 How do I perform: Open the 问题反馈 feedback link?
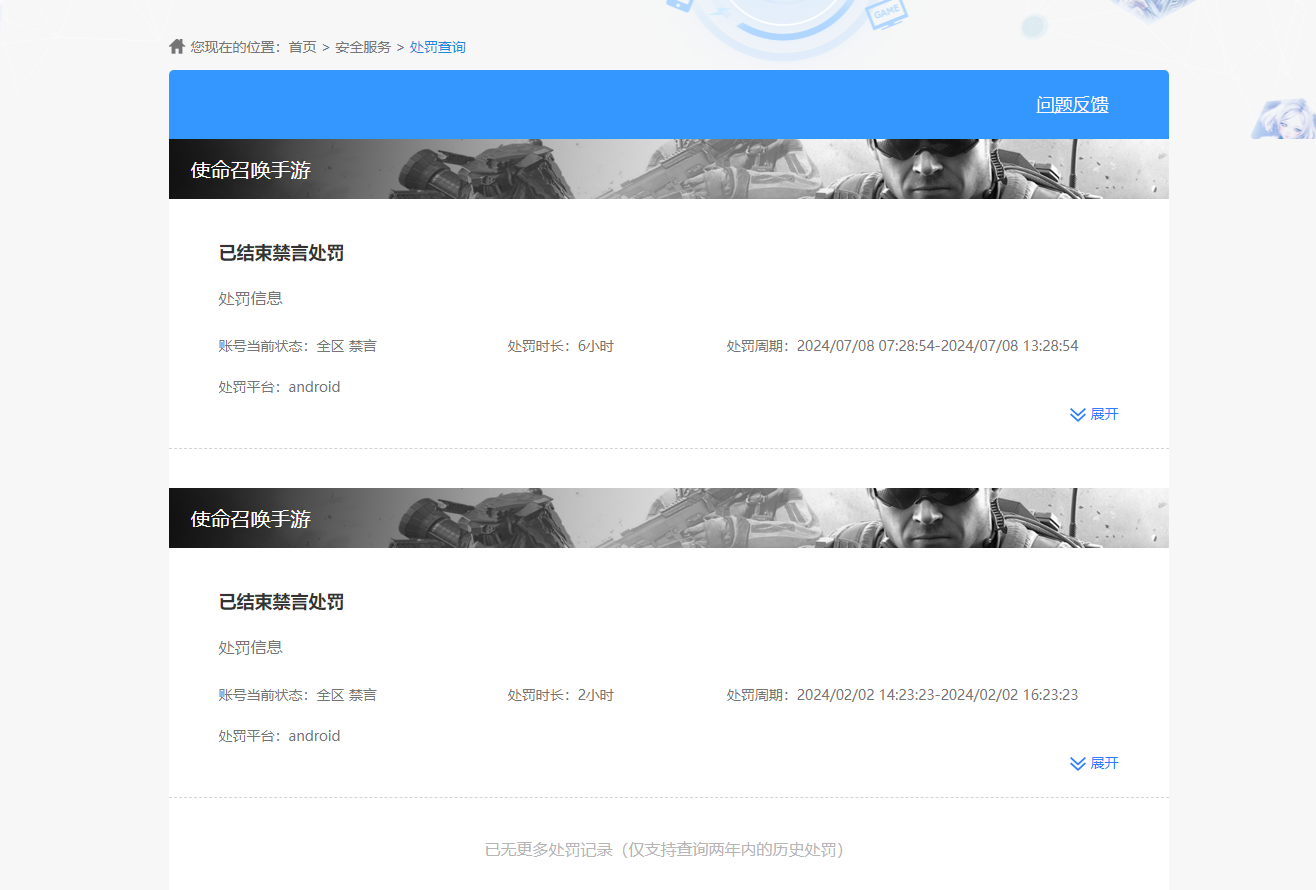click(1072, 105)
